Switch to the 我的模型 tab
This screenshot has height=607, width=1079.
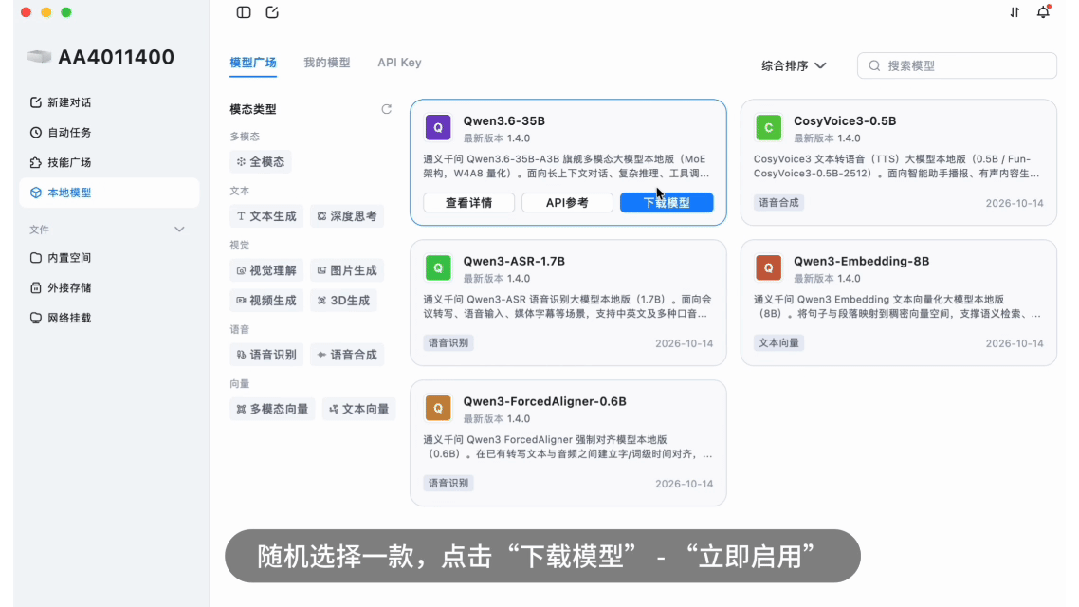pos(327,63)
